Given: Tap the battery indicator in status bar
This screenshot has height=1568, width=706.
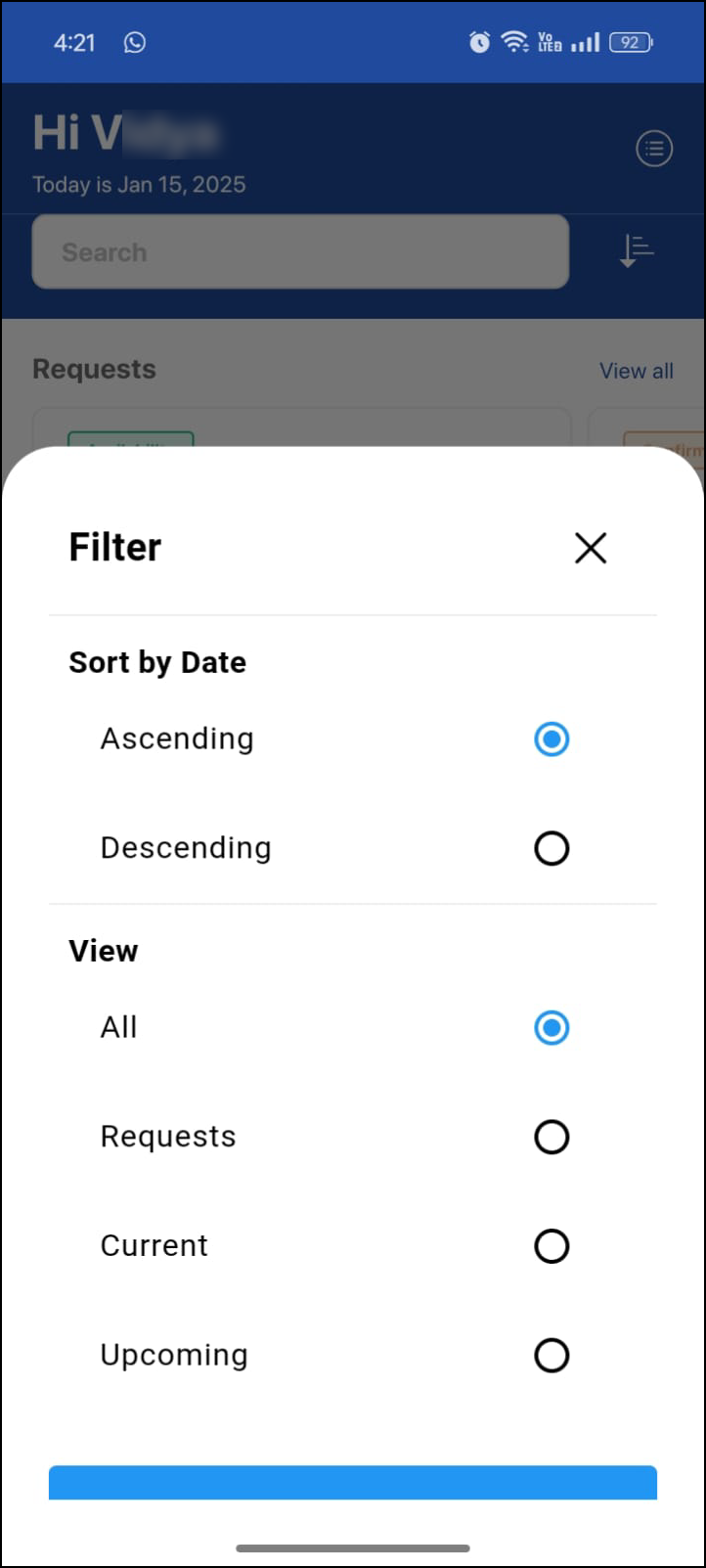Looking at the screenshot, I should point(631,42).
